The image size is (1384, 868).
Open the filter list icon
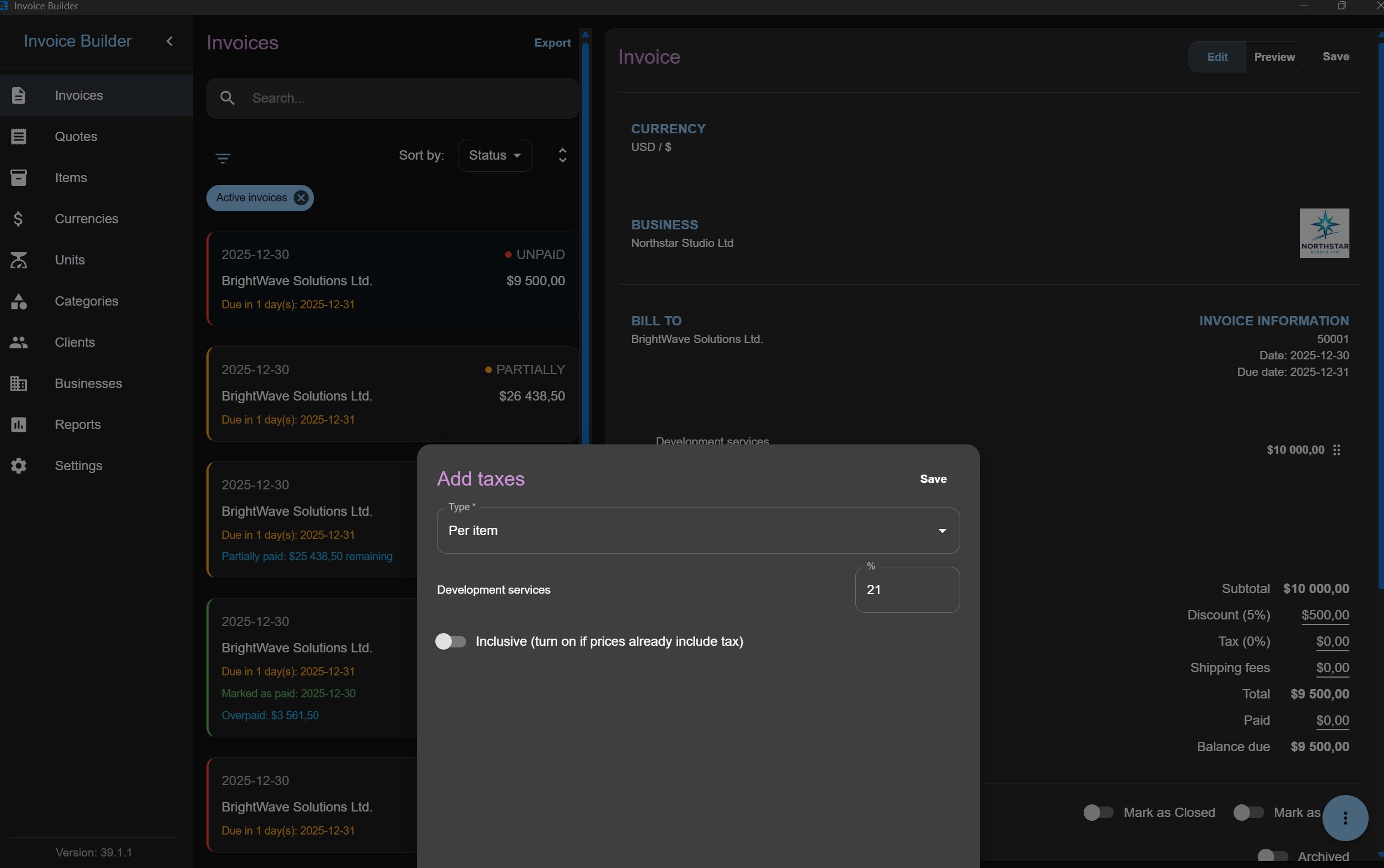(223, 159)
